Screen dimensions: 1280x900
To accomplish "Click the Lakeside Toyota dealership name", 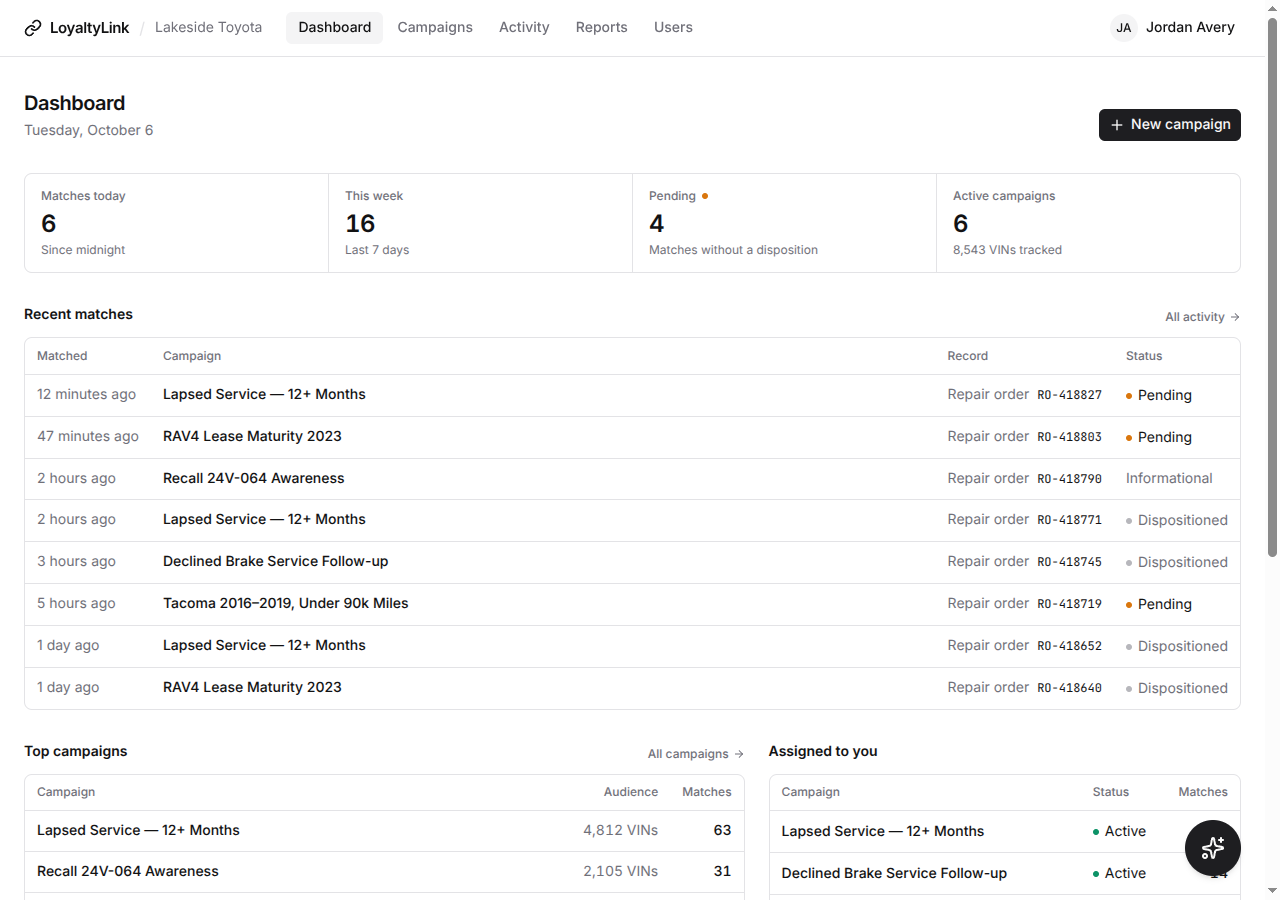I will pos(208,28).
